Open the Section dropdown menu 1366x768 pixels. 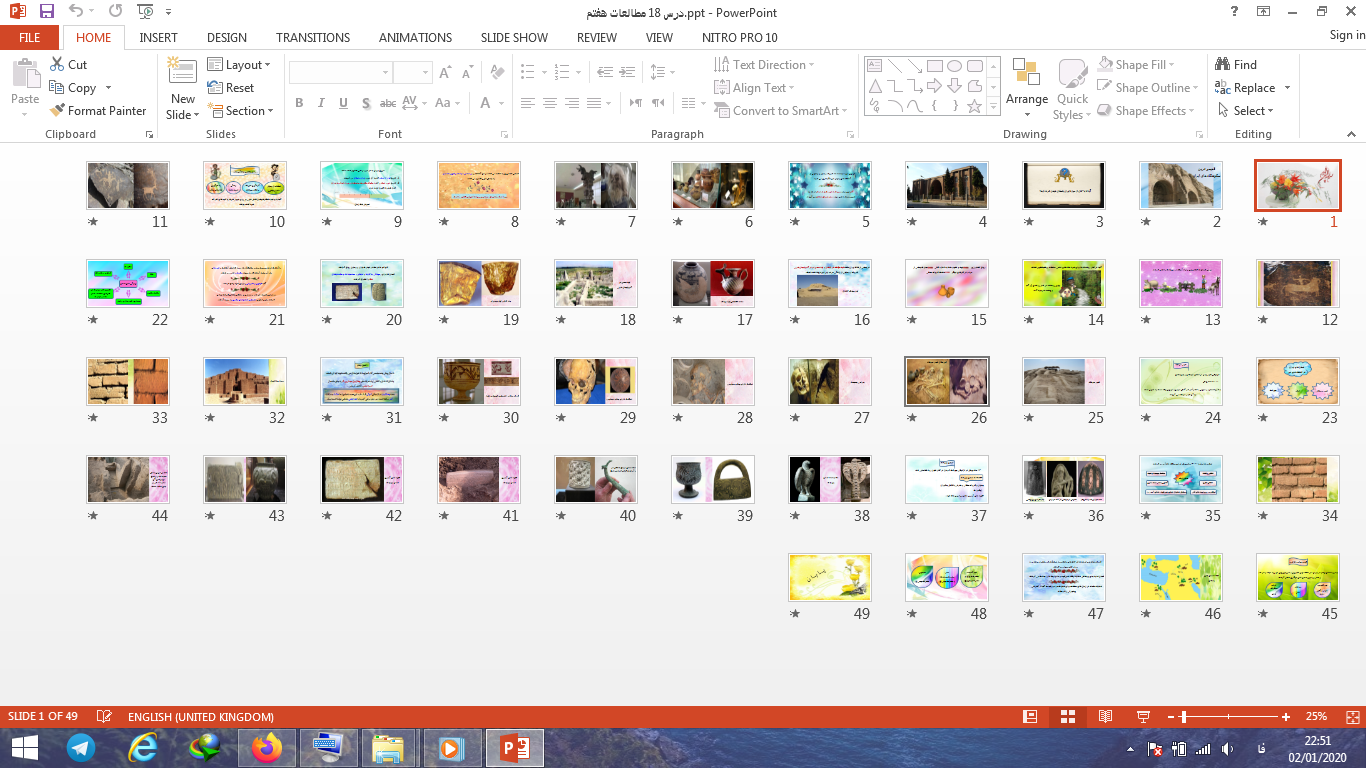click(240, 111)
